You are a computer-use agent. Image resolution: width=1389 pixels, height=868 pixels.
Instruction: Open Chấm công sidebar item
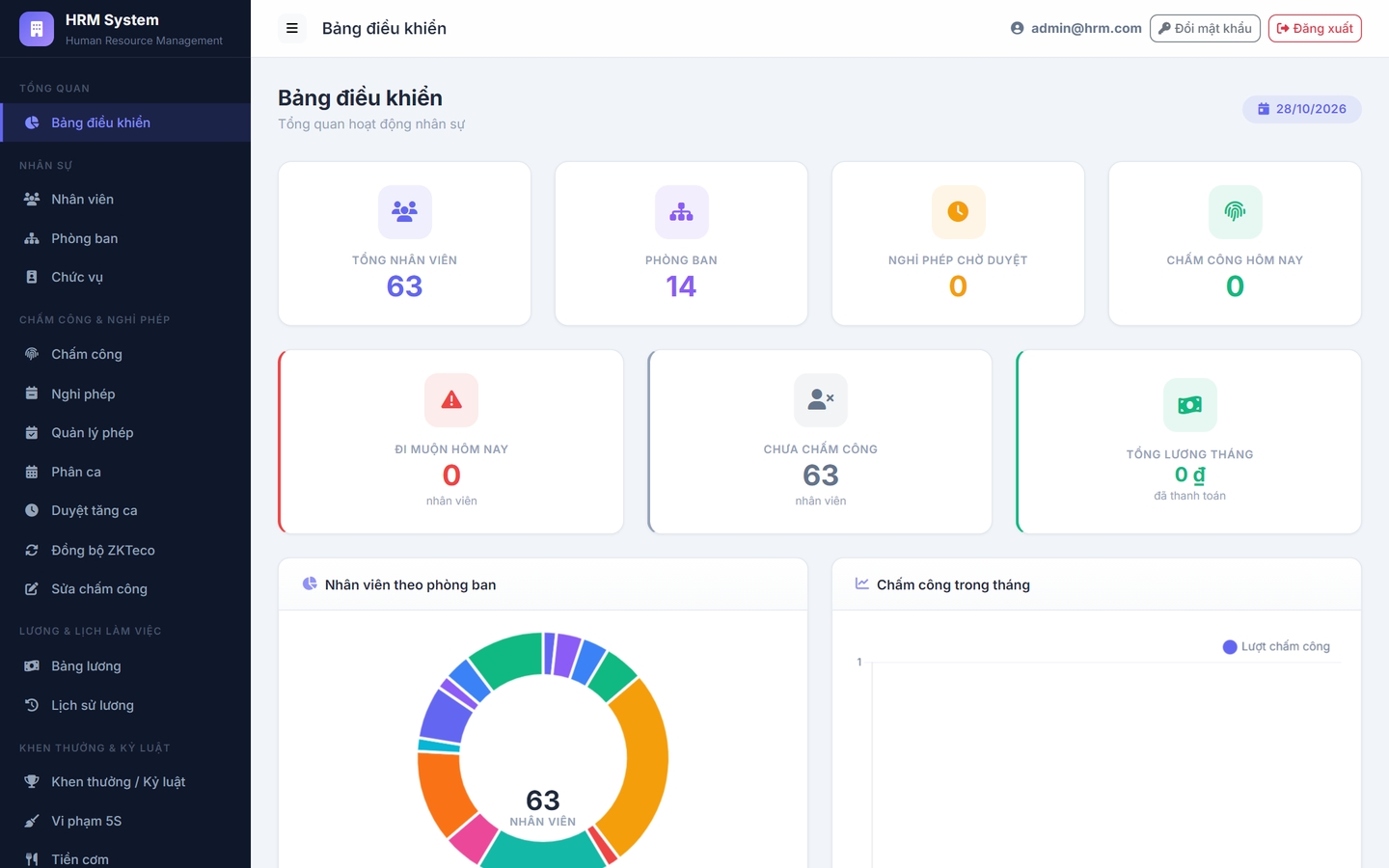pos(125,354)
